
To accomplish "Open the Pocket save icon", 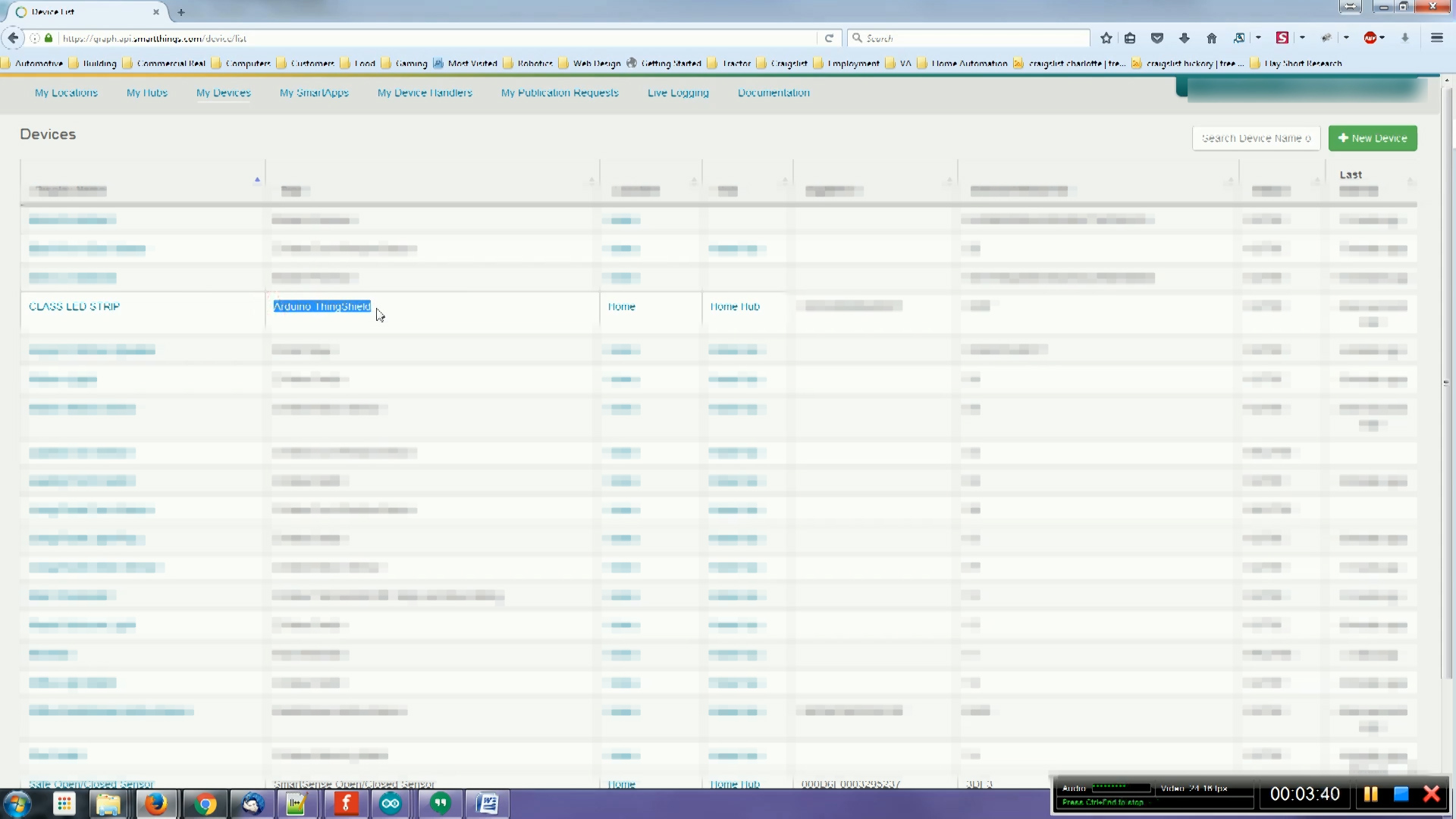I will 1157,37.
